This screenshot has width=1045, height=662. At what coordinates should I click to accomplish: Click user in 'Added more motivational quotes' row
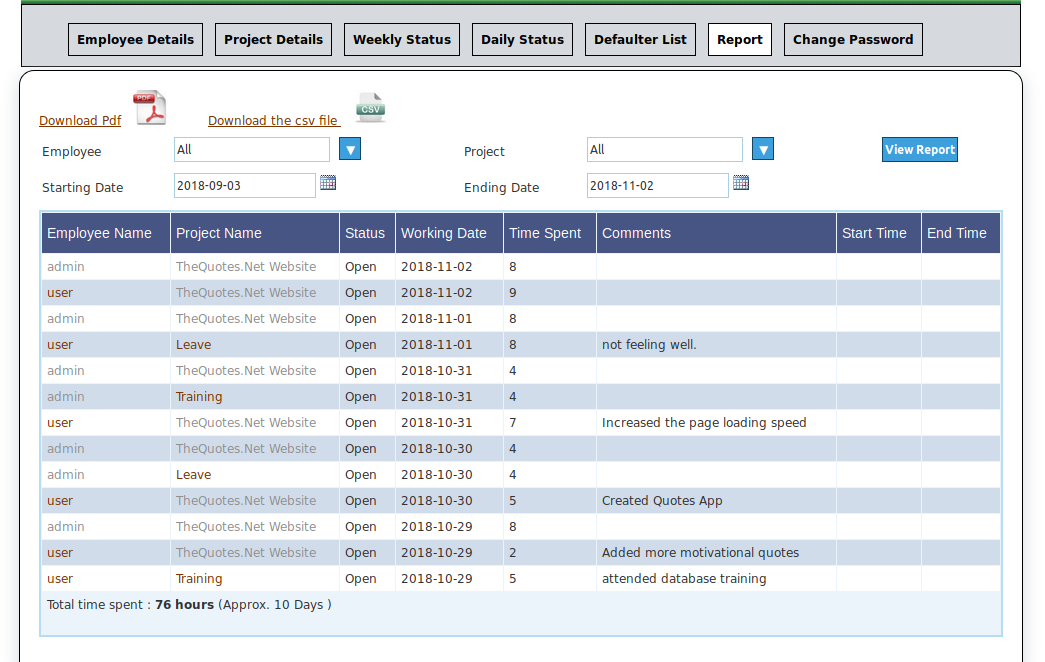click(x=60, y=553)
